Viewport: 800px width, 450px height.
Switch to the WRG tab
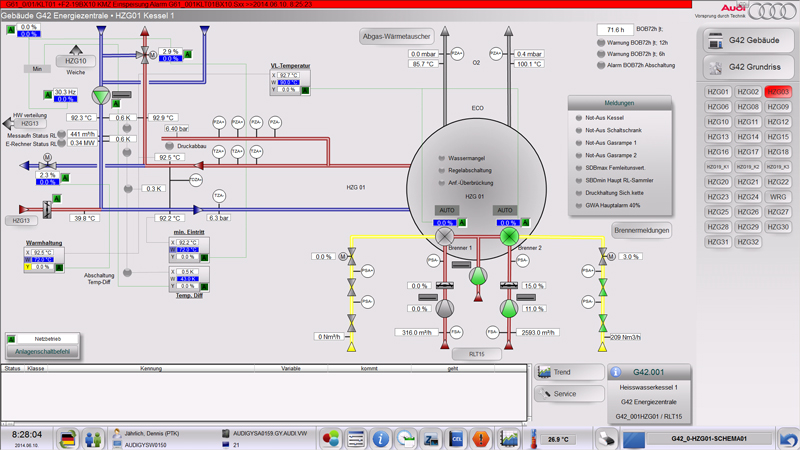[778, 197]
